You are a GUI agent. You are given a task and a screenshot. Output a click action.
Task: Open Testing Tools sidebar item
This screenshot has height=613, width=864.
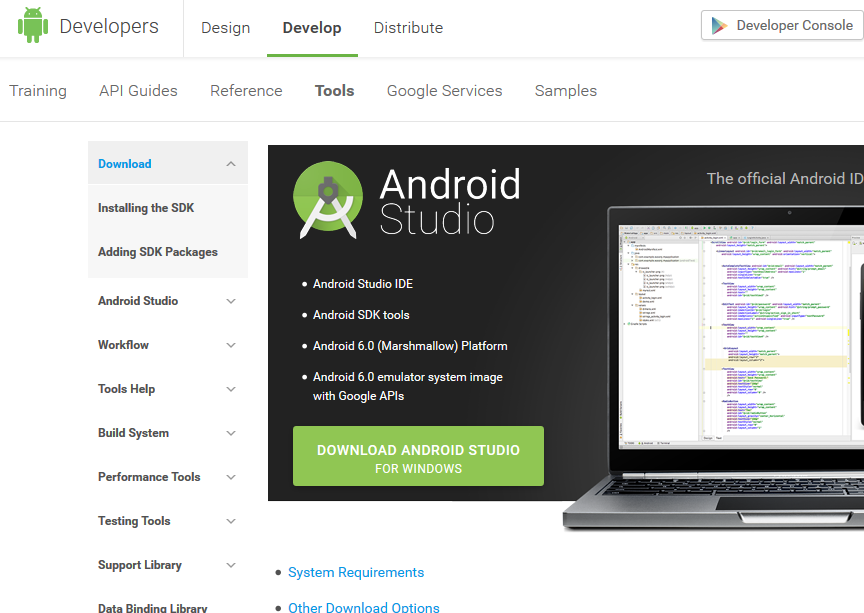click(x=134, y=521)
